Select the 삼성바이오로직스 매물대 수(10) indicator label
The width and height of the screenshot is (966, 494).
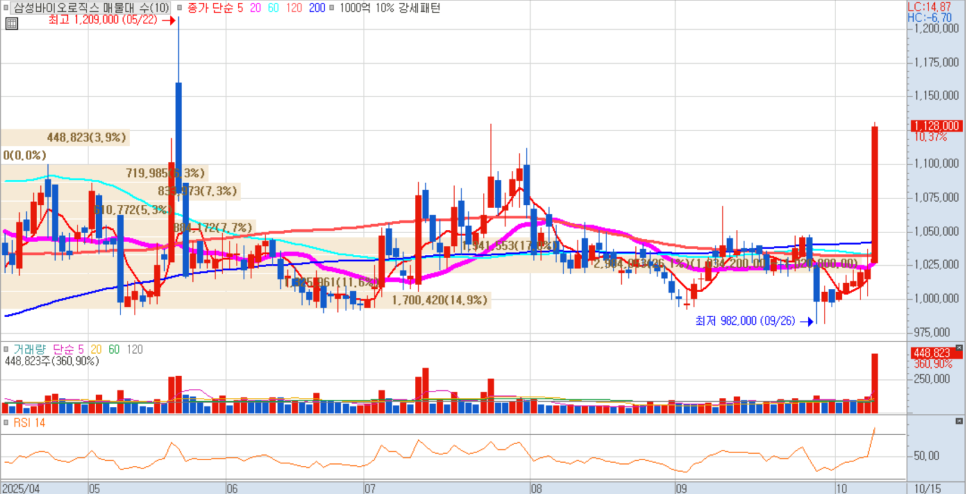[x=91, y=9]
